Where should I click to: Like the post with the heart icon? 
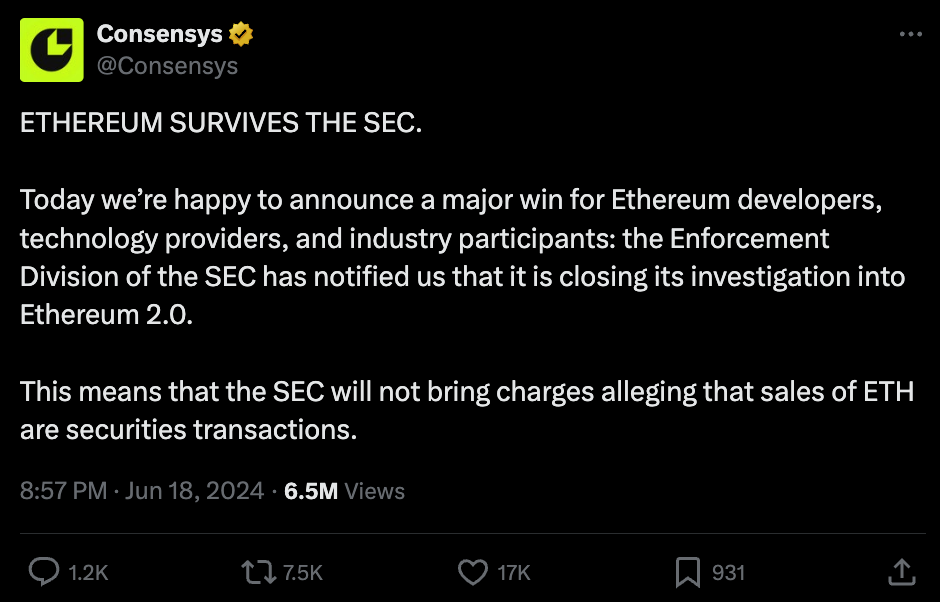click(x=473, y=572)
